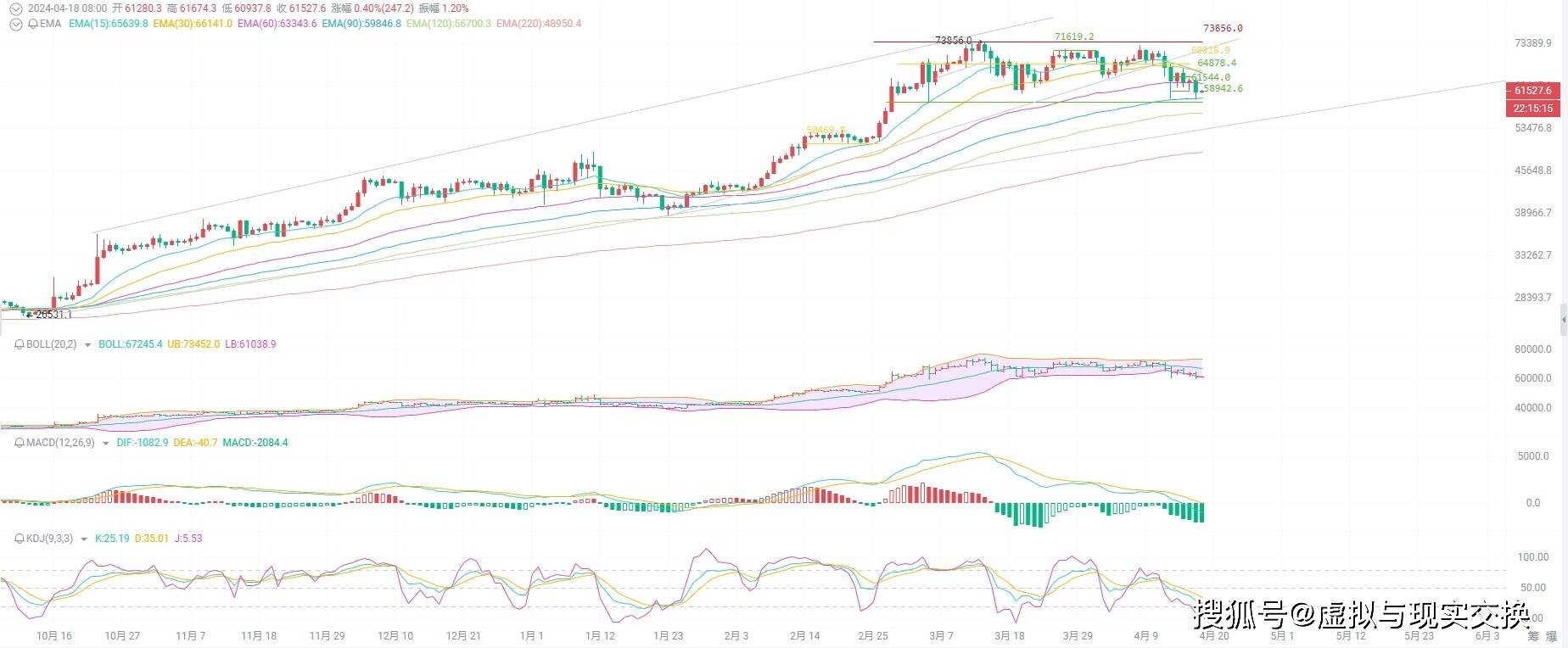The width and height of the screenshot is (1568, 648).
Task: Open the KDJ(9,3,3) indicator dropdown arrow
Action: [84, 539]
